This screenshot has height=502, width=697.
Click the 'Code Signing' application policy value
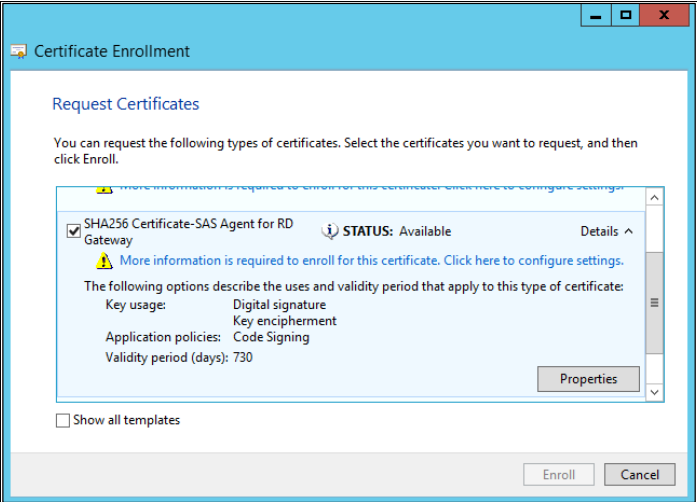pos(271,337)
